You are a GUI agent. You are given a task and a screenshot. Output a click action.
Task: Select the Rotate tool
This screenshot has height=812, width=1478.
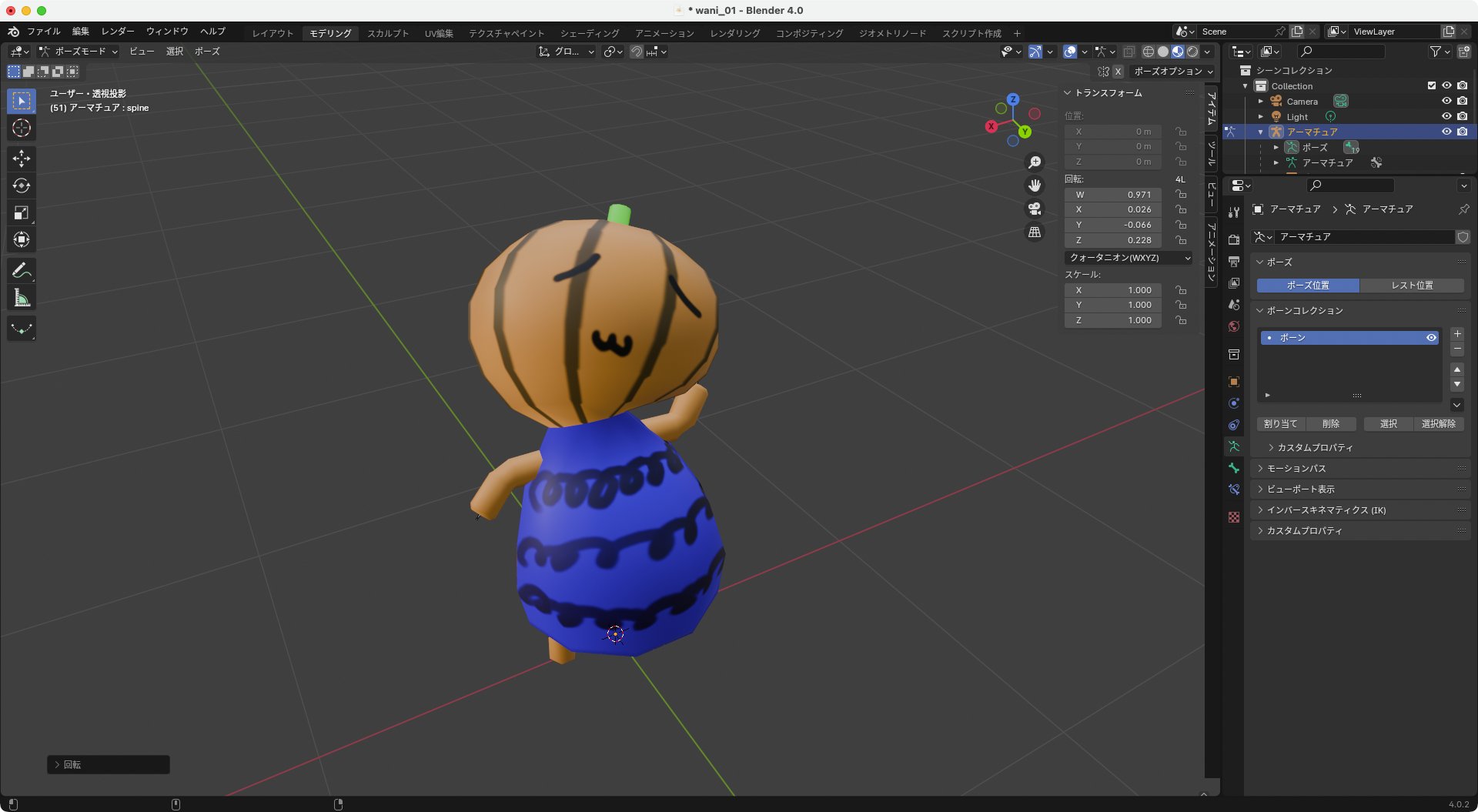(22, 185)
